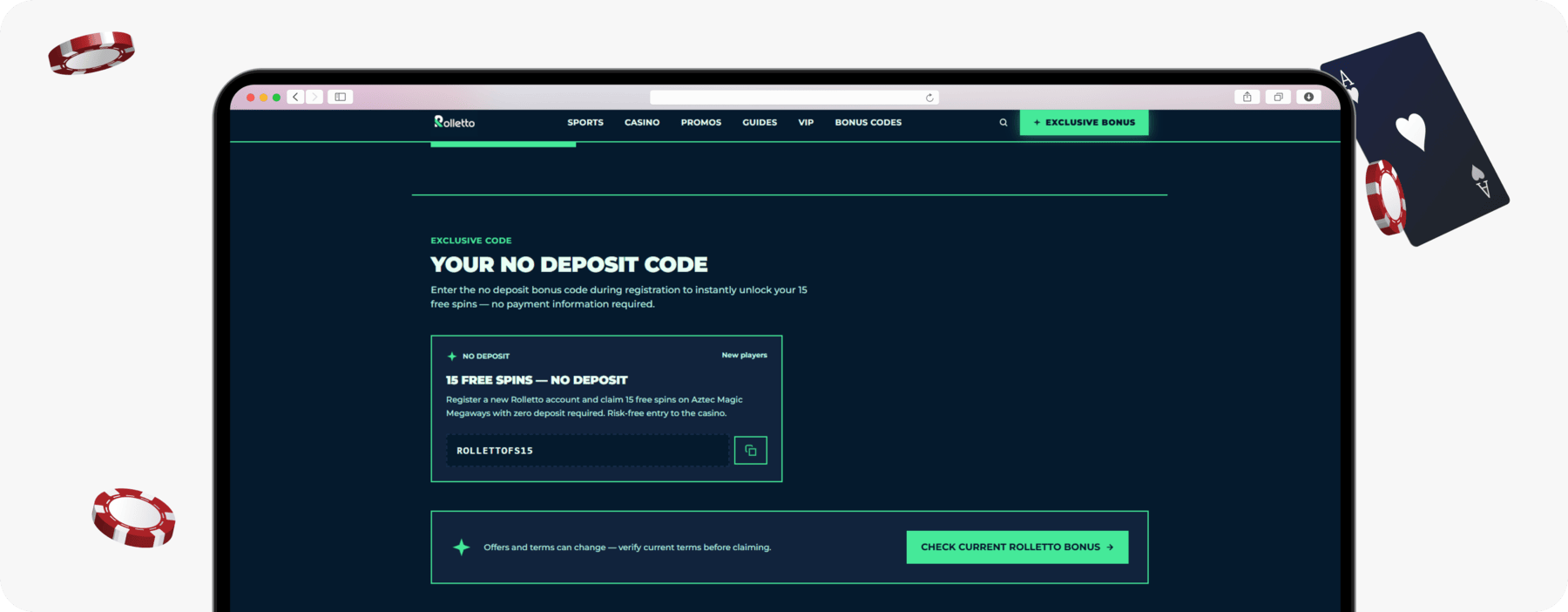Open the BONUS CODES page
Screen dimensions: 1568x612
(x=868, y=122)
